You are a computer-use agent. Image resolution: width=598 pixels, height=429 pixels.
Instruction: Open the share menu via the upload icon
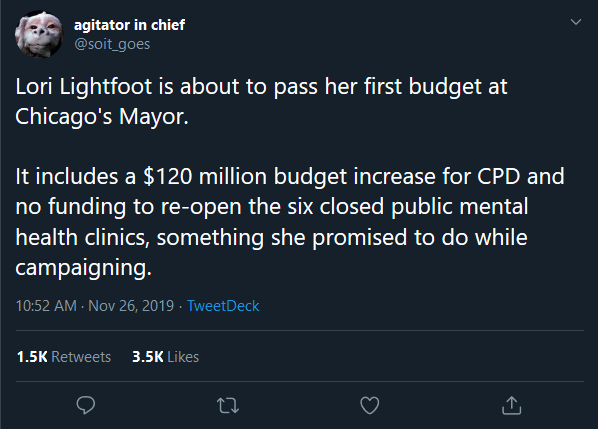[x=511, y=405]
